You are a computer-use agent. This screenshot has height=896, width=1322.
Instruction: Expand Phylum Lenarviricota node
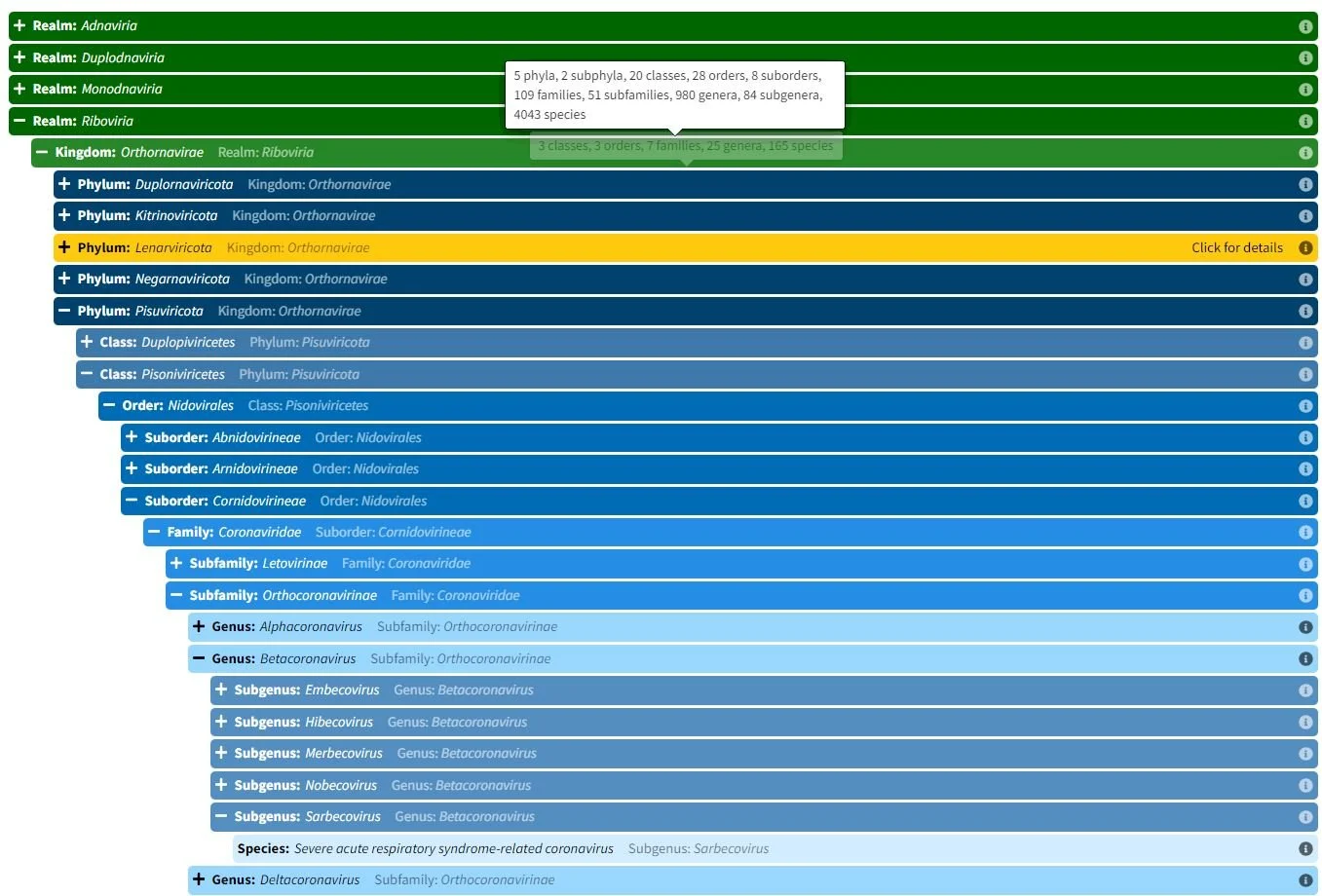pos(64,247)
